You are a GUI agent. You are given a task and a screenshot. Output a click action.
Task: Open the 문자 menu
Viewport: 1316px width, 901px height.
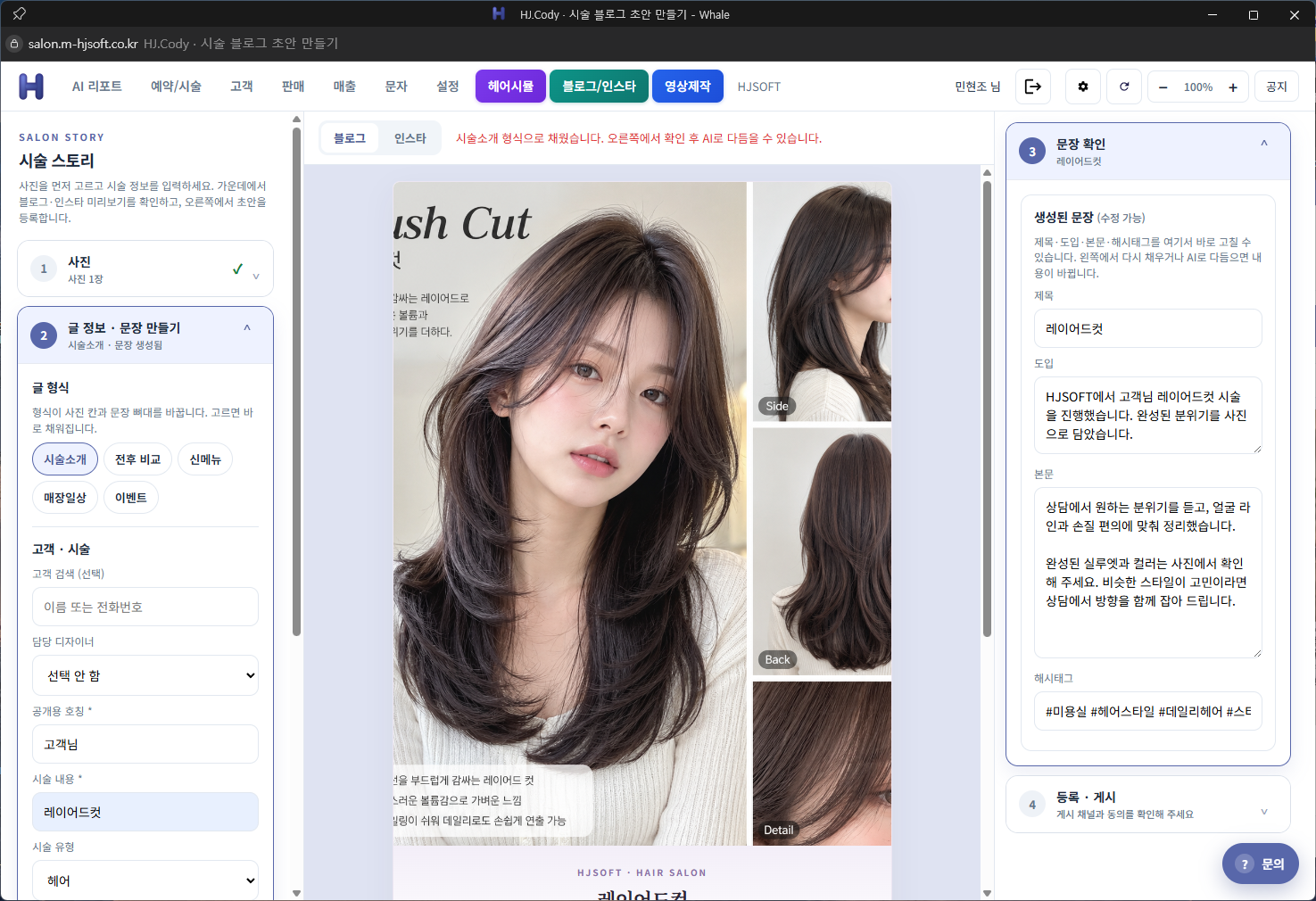click(396, 87)
